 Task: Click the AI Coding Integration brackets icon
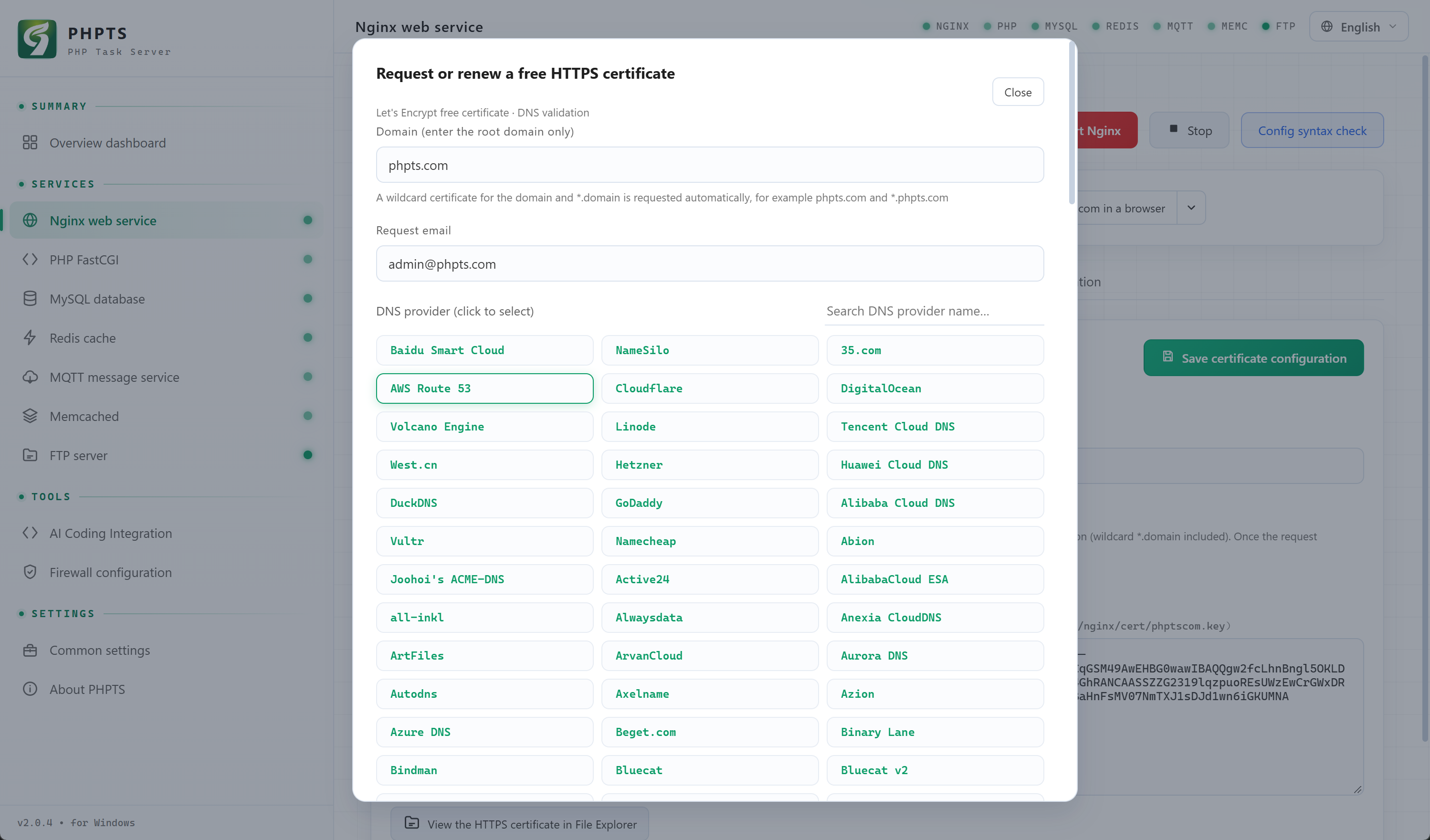(x=30, y=533)
